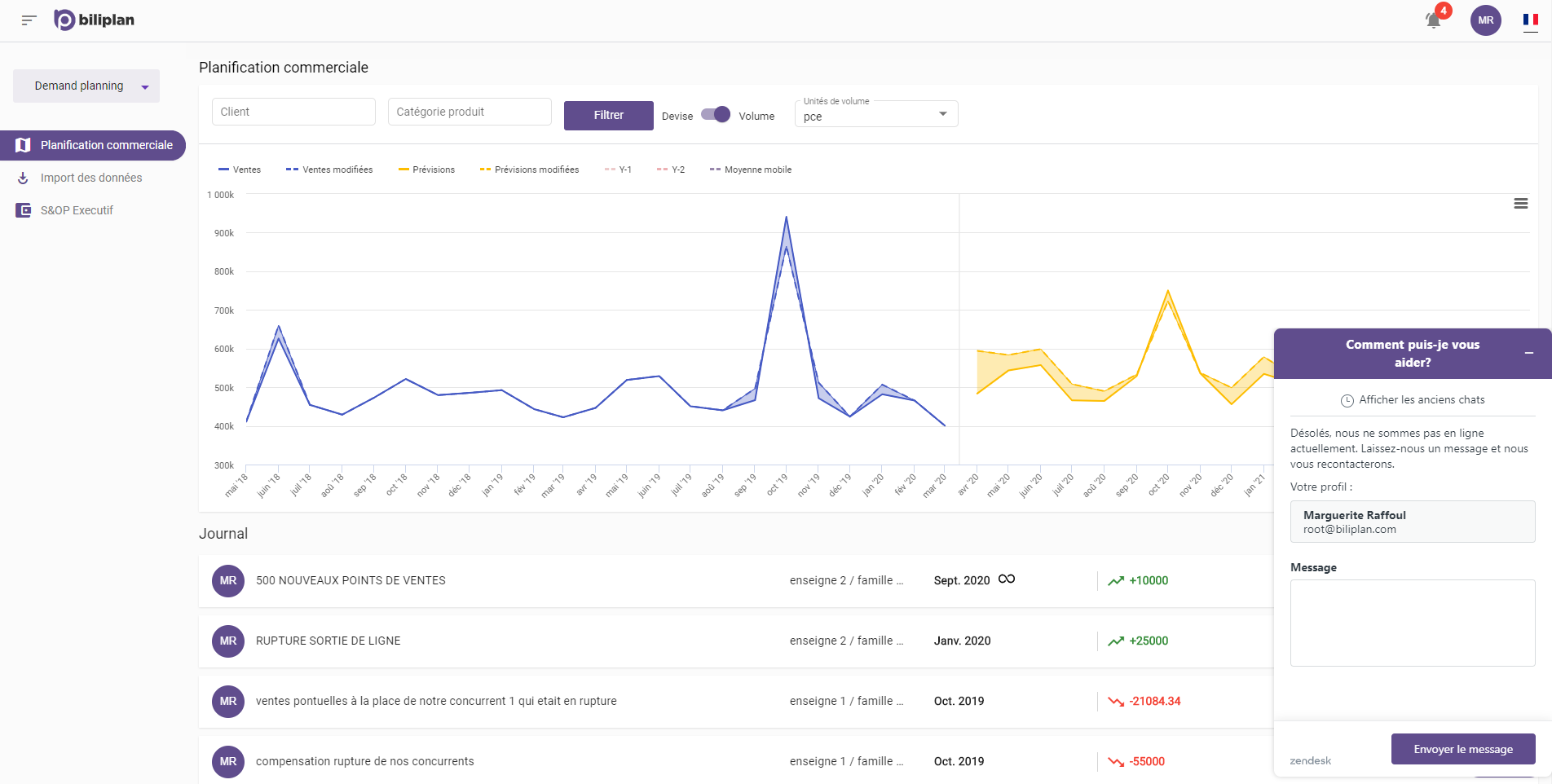Open Planification commerciale in the sidebar

(93, 145)
